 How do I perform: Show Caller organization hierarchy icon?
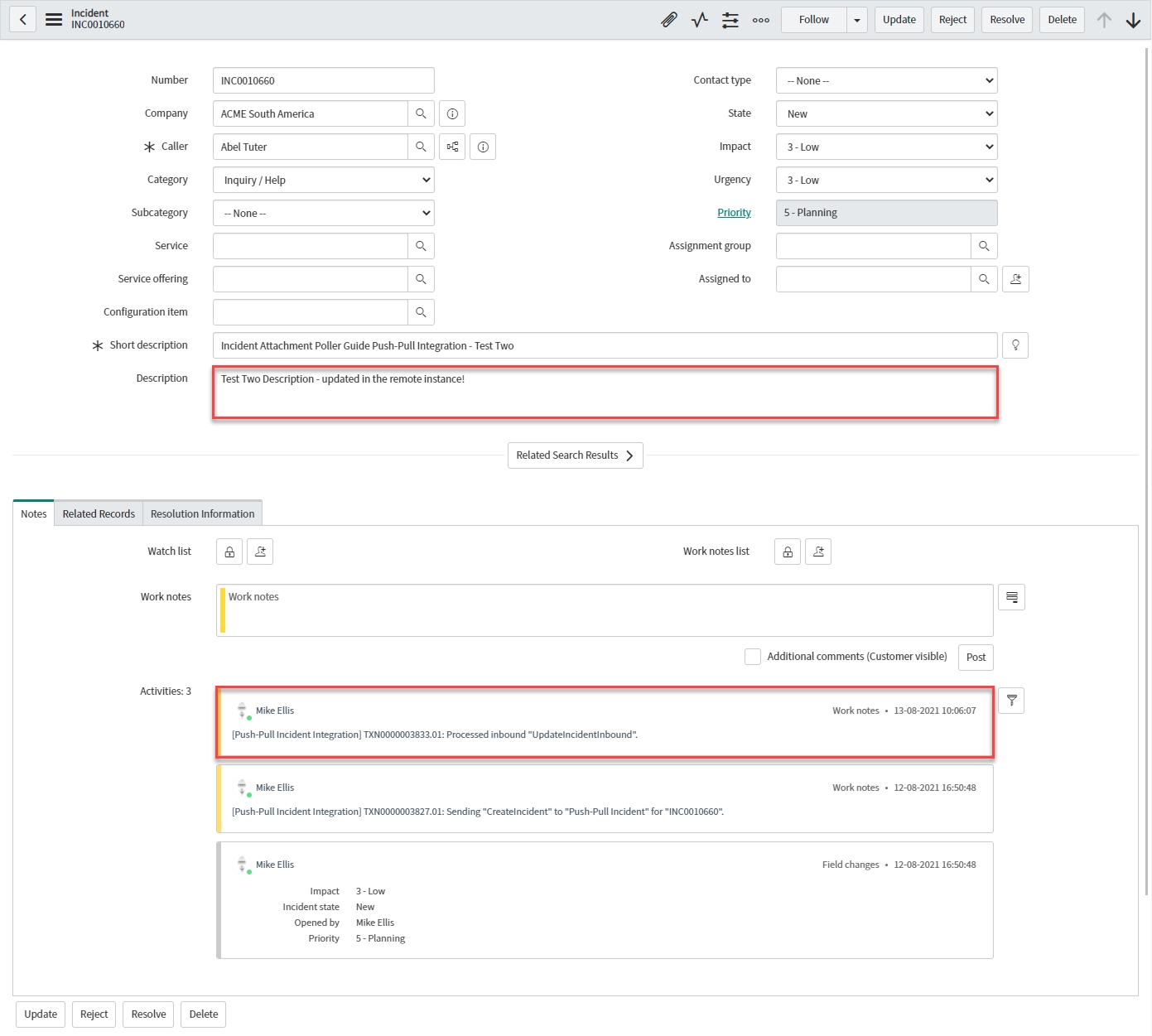(452, 147)
